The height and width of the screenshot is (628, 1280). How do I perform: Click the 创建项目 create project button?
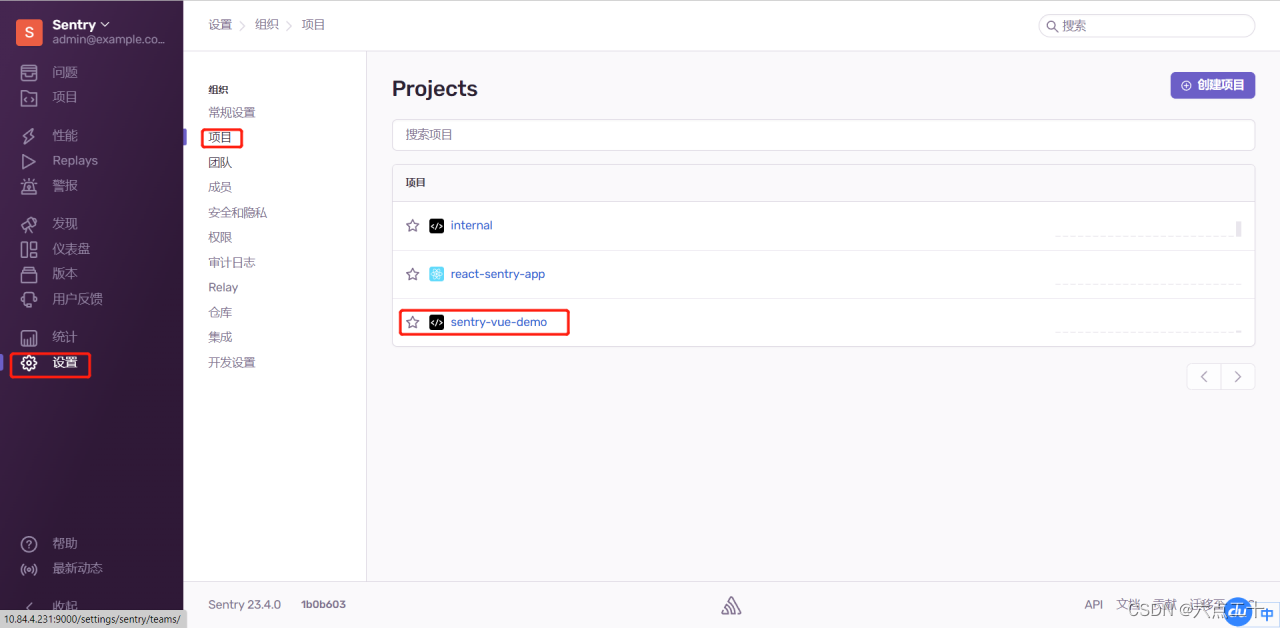point(1212,85)
